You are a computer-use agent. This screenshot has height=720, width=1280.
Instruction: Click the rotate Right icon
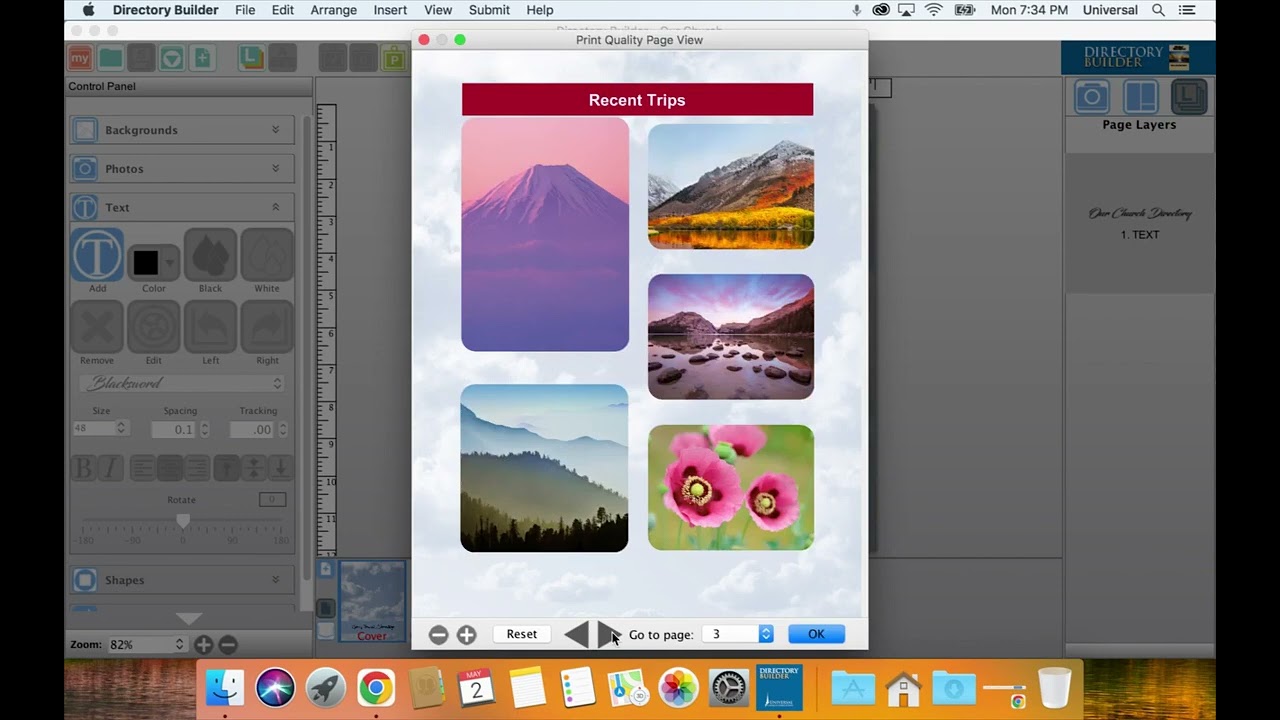[267, 327]
